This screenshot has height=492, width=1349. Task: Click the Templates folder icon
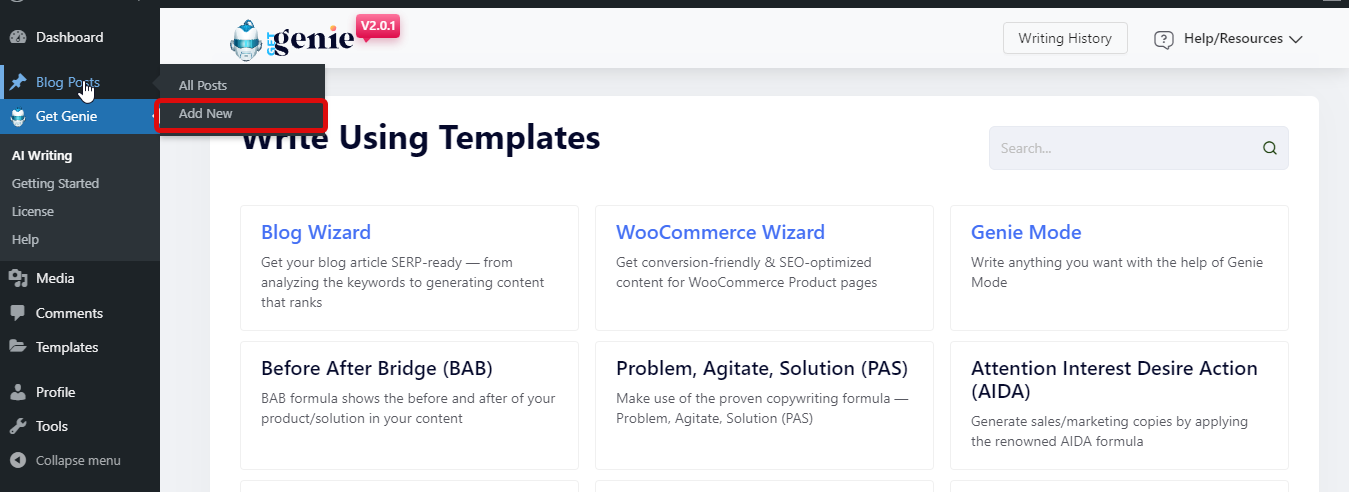(18, 347)
